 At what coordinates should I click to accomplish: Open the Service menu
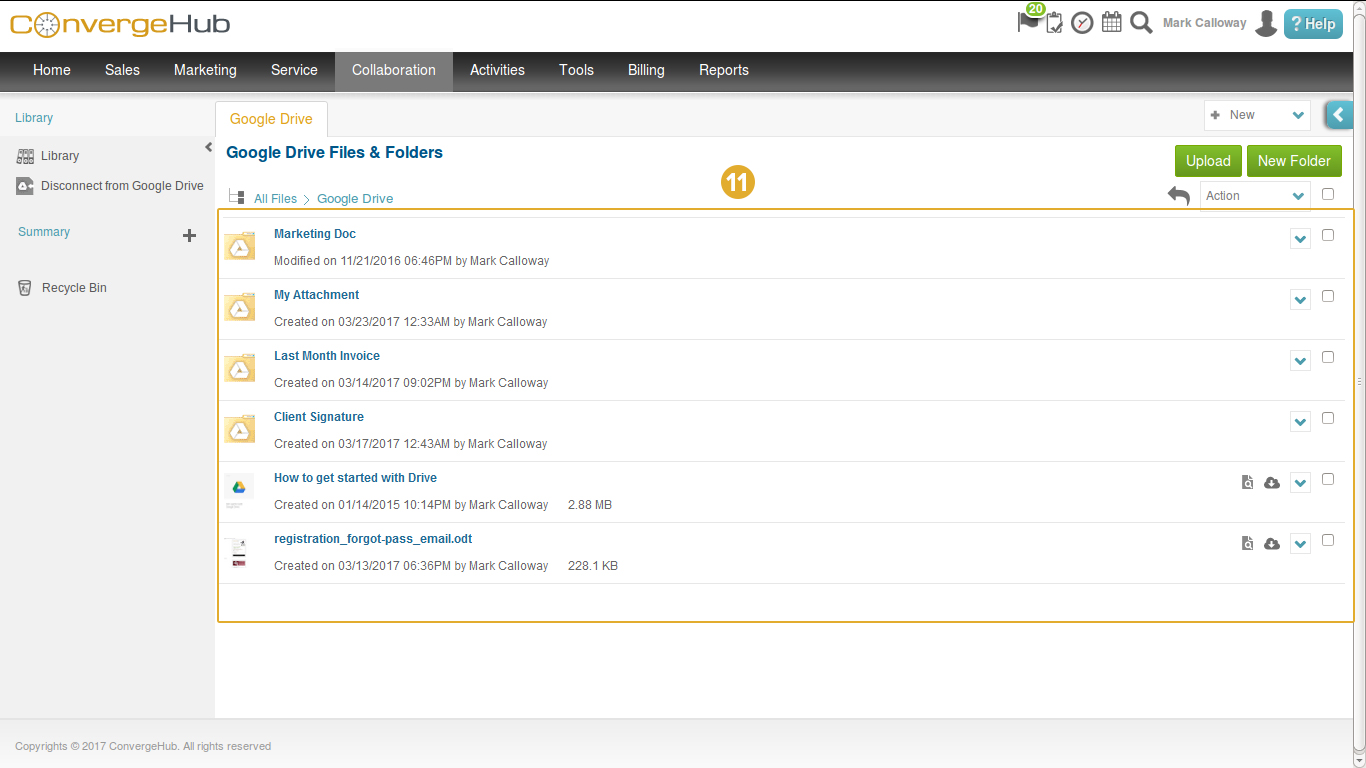(294, 70)
